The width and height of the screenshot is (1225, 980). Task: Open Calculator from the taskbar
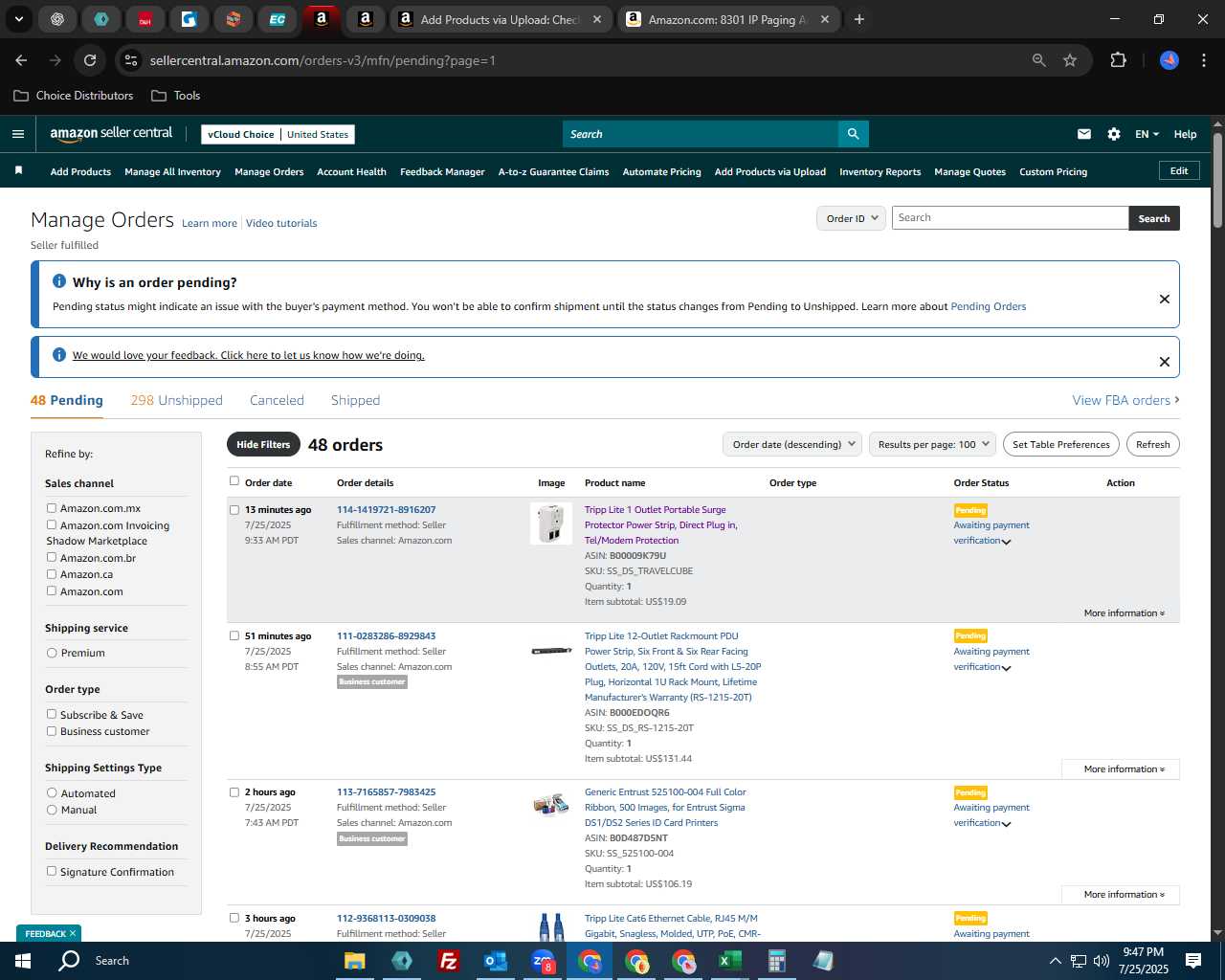coord(776,961)
